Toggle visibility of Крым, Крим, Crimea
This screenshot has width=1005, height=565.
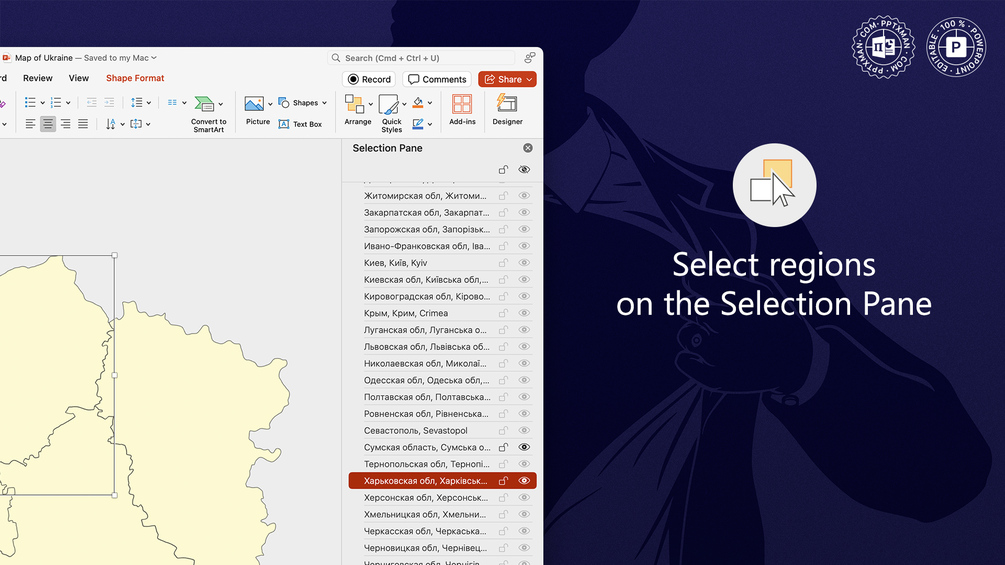click(x=524, y=313)
